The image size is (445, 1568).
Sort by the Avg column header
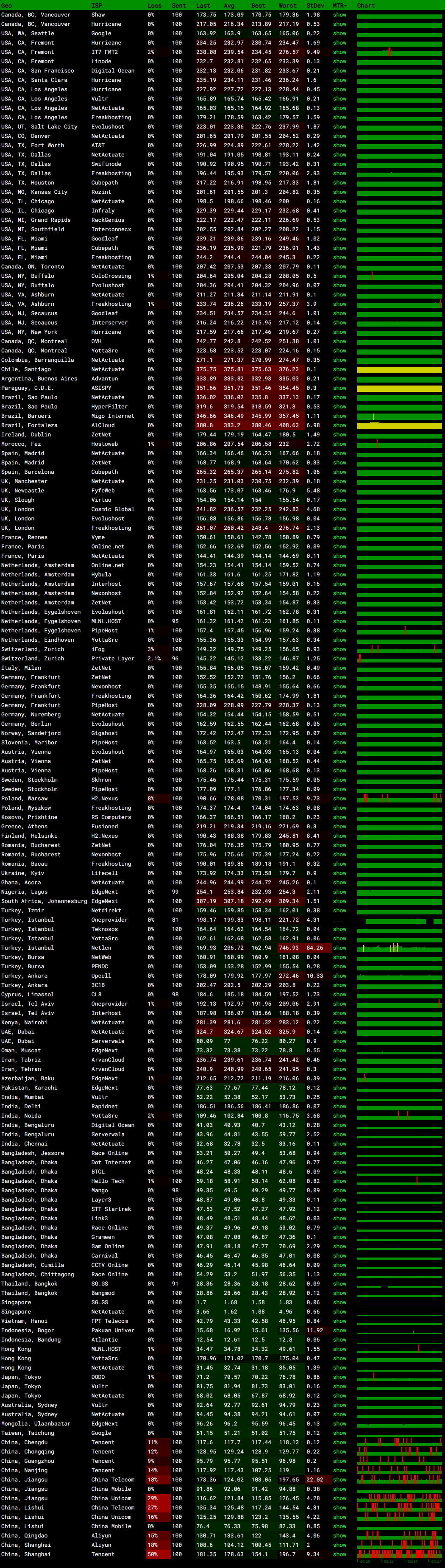[229, 6]
